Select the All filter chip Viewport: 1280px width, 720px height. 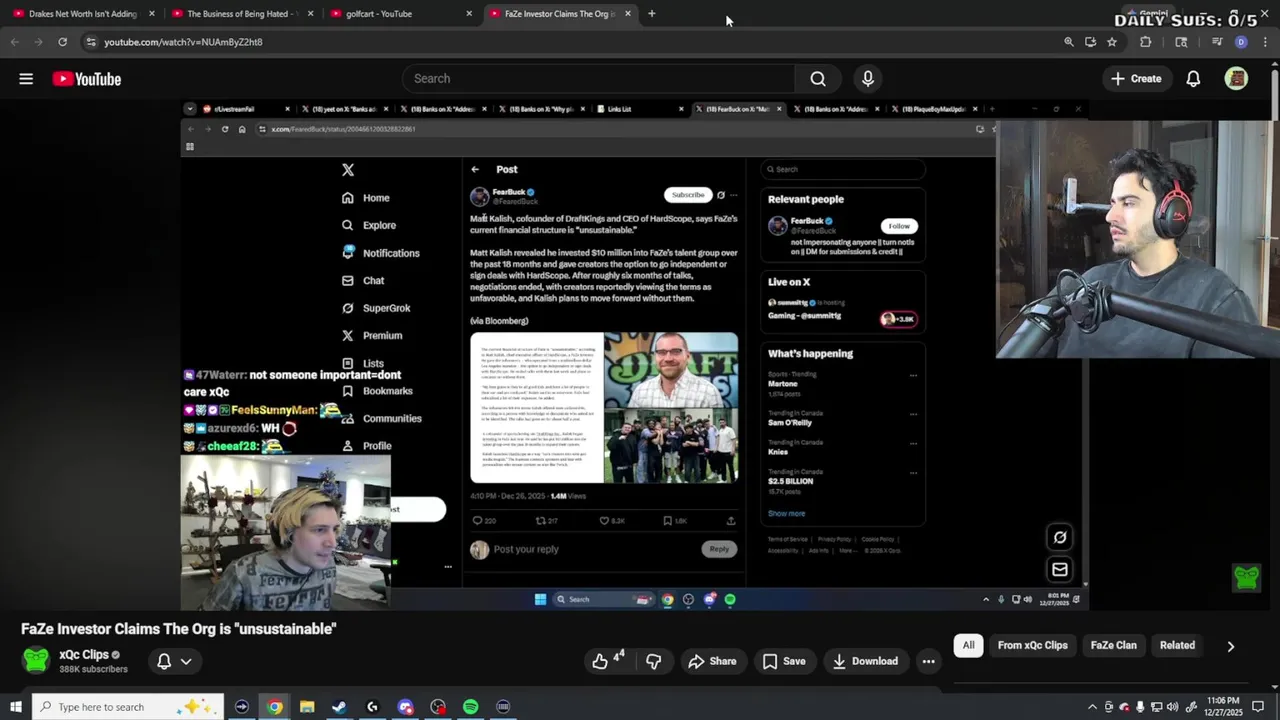(x=968, y=646)
